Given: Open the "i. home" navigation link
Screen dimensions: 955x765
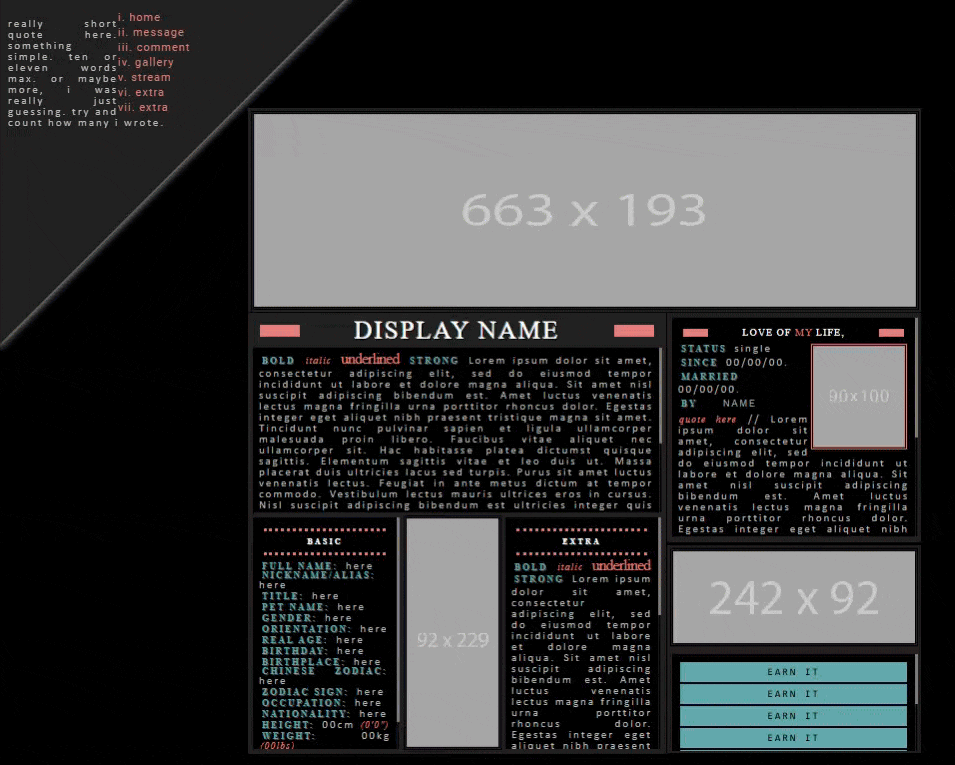Looking at the screenshot, I should [139, 17].
